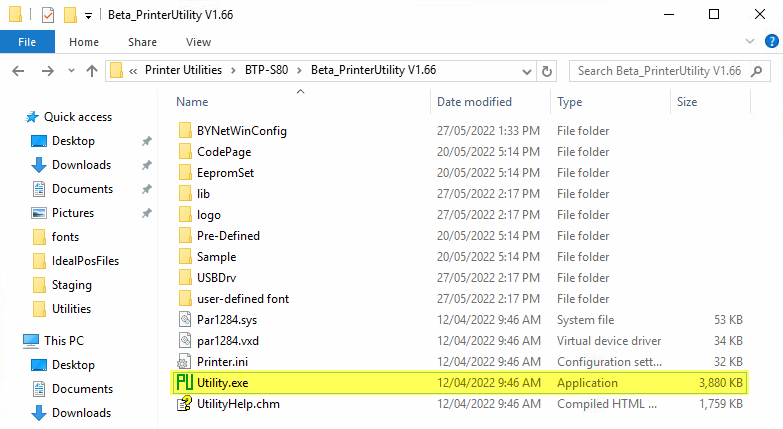Viewport: 783px width, 429px height.
Task: Open pinned Documents under Quick access
Action: pos(82,189)
